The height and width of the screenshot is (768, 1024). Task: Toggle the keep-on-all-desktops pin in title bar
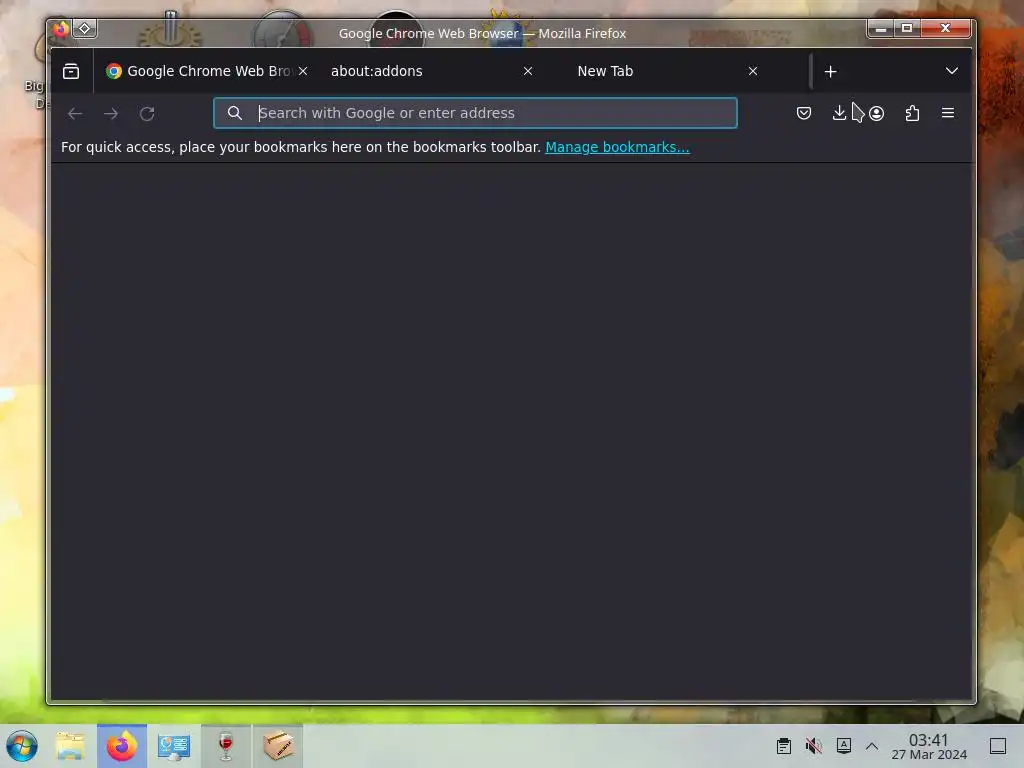tap(85, 29)
